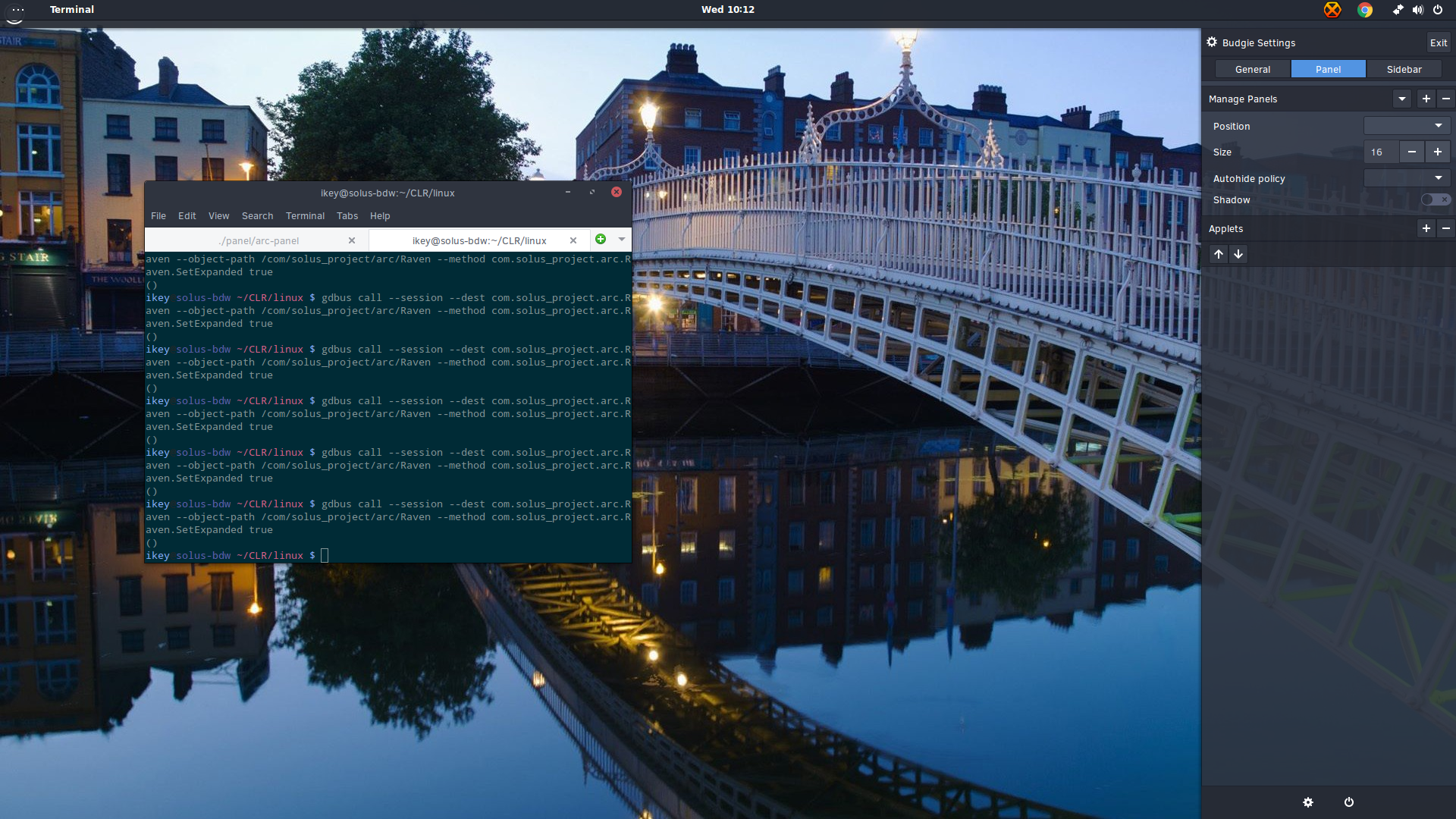Open the Autohide policy dropdown
1456x819 pixels.
1407,178
